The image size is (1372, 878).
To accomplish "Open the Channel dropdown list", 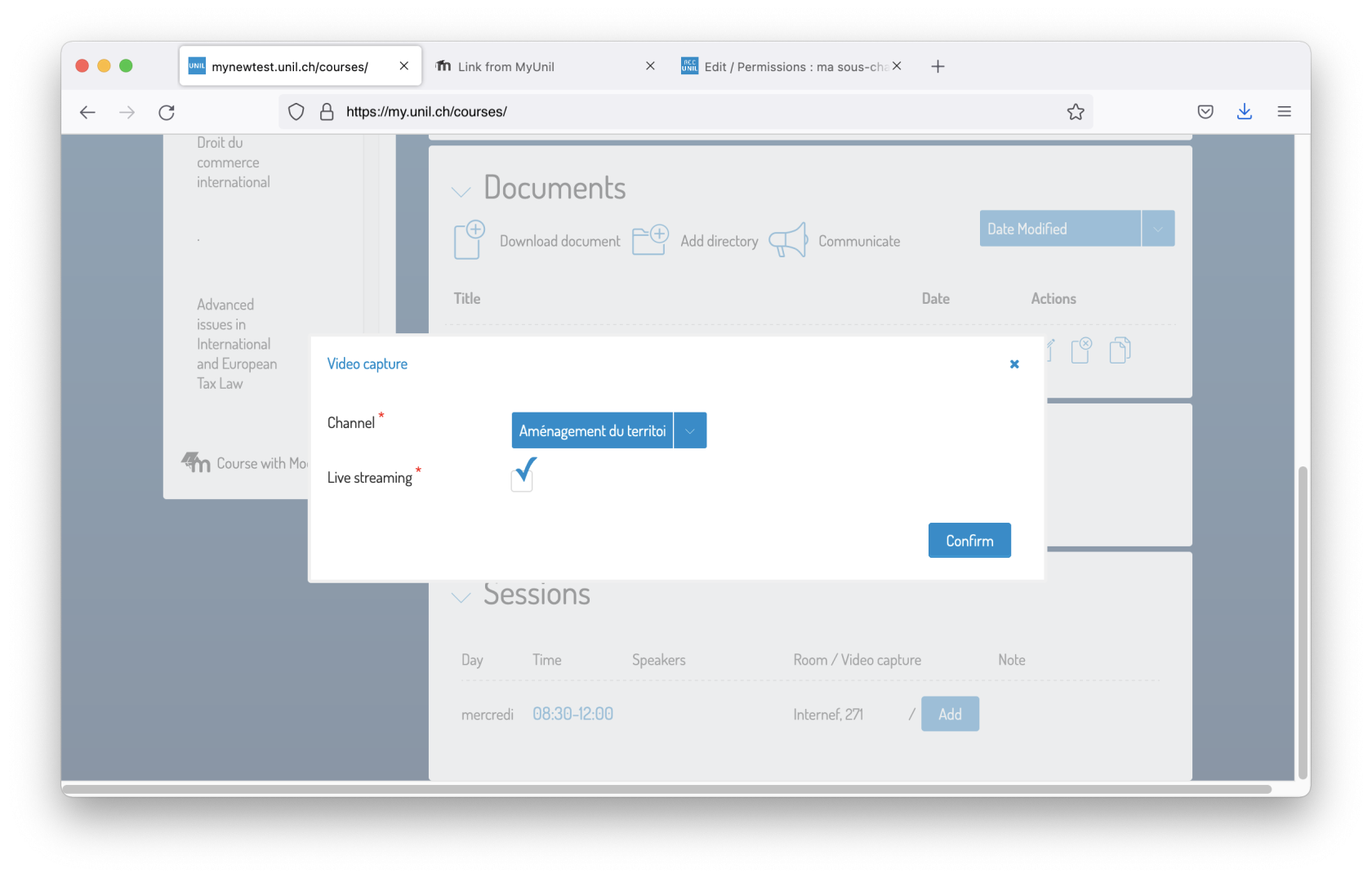I will [x=690, y=430].
